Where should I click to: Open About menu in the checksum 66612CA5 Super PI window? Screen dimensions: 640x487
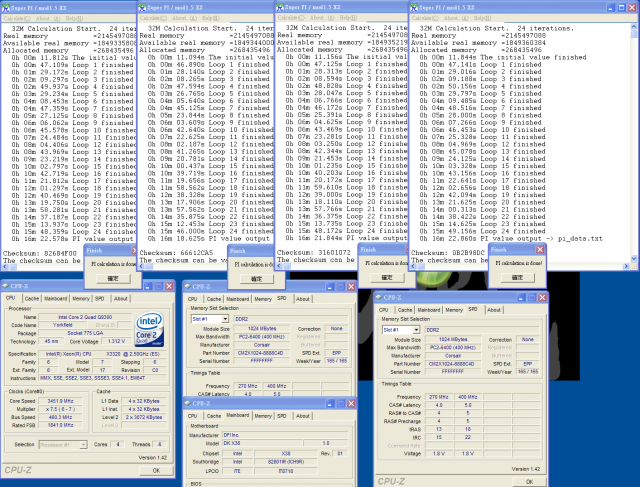tap(184, 18)
